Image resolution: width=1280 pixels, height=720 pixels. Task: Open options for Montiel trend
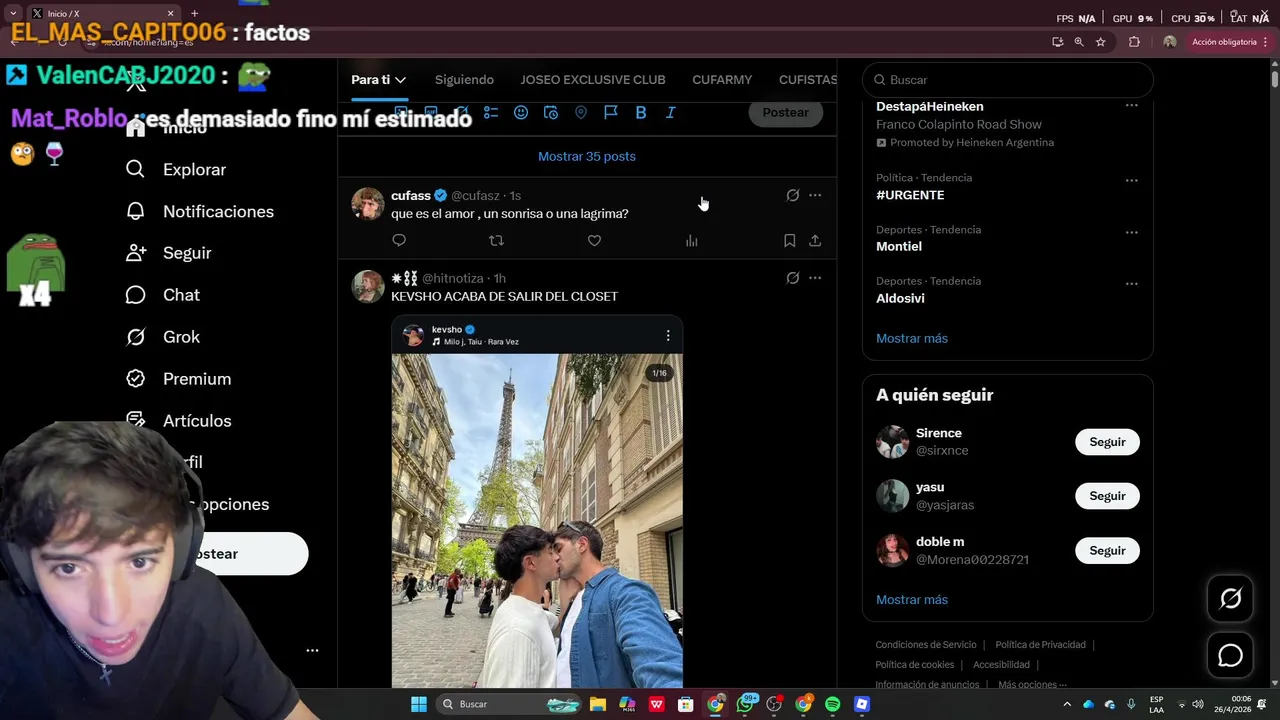tap(1131, 232)
